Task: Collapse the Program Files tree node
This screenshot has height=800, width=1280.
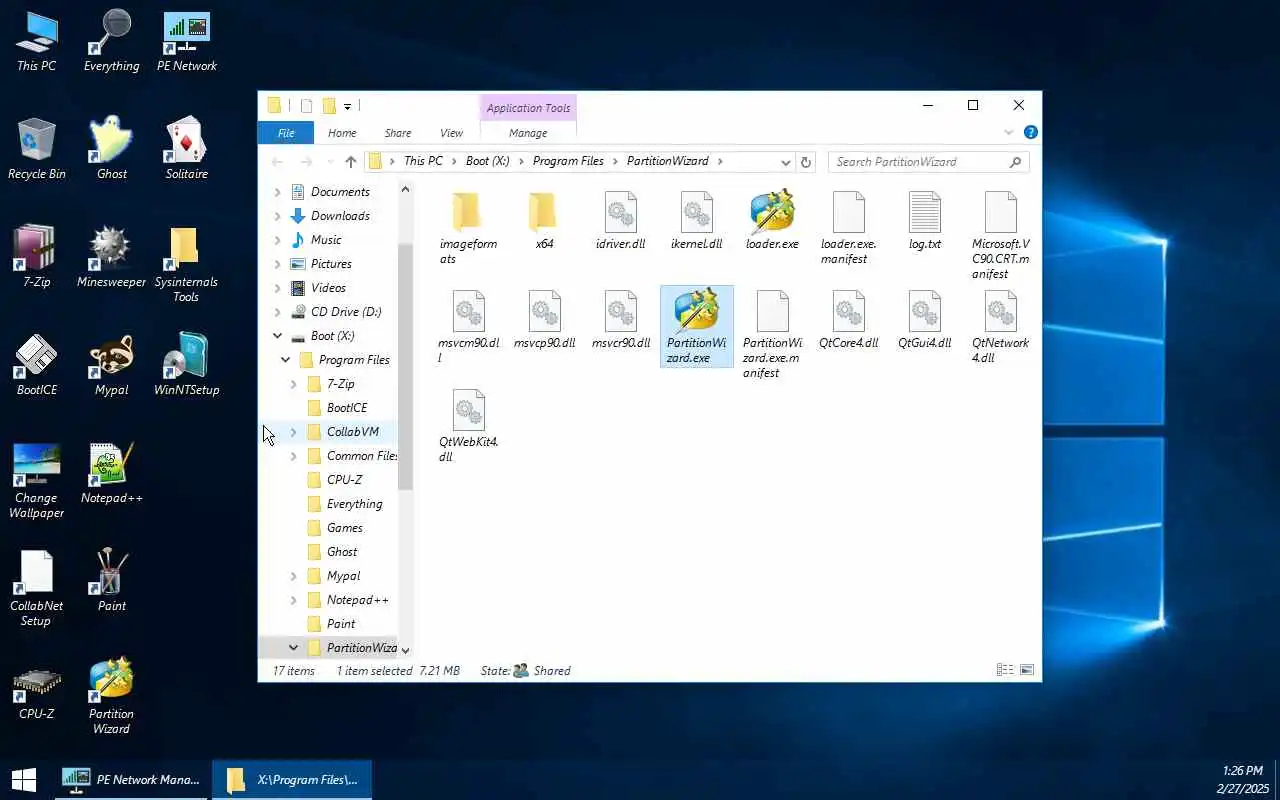Action: coord(285,360)
